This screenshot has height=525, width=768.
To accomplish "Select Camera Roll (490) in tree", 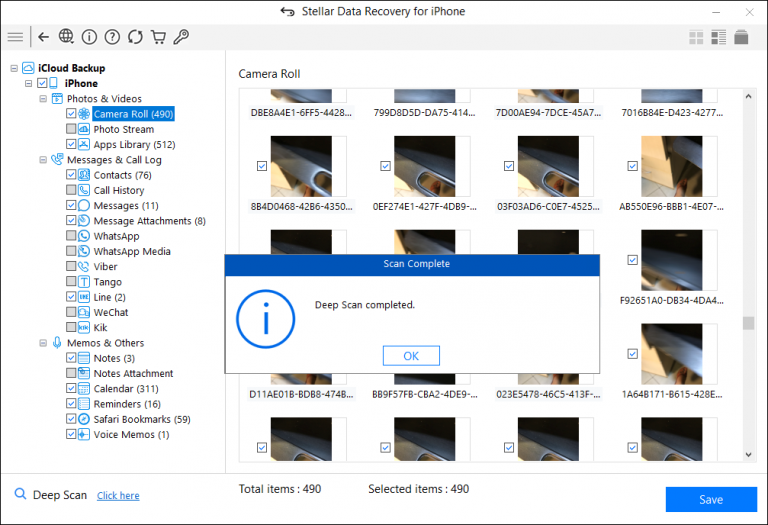I will click(133, 114).
